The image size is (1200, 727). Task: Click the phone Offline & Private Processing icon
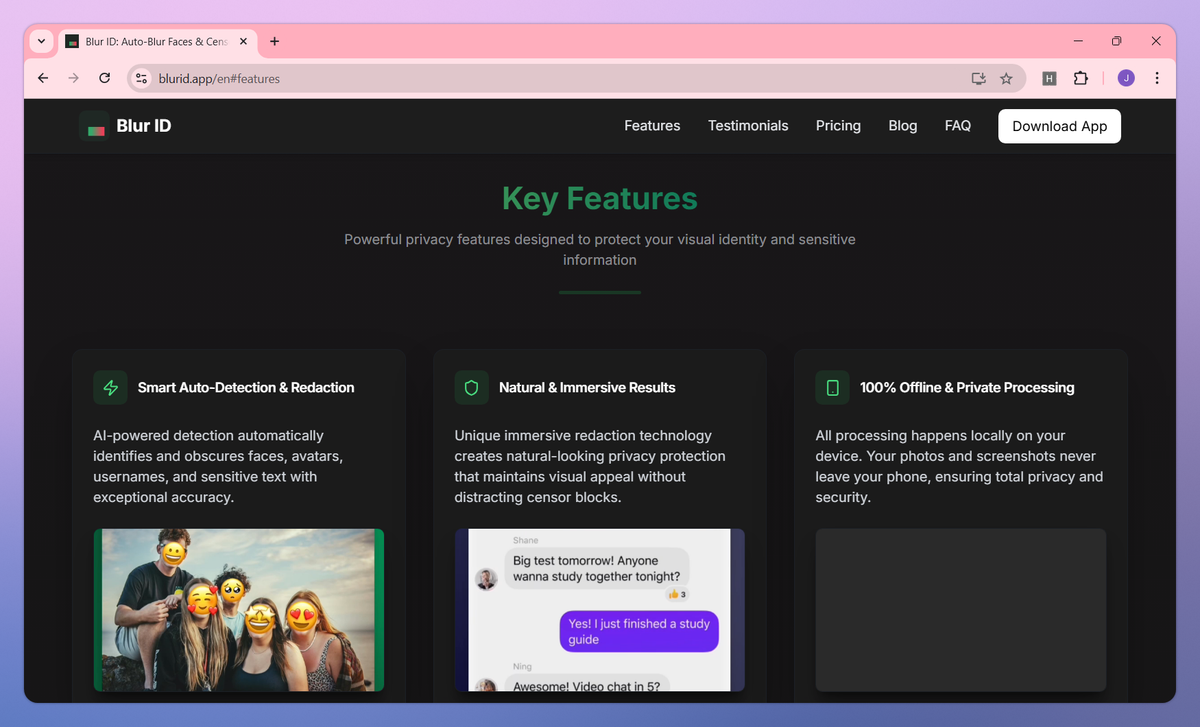832,388
